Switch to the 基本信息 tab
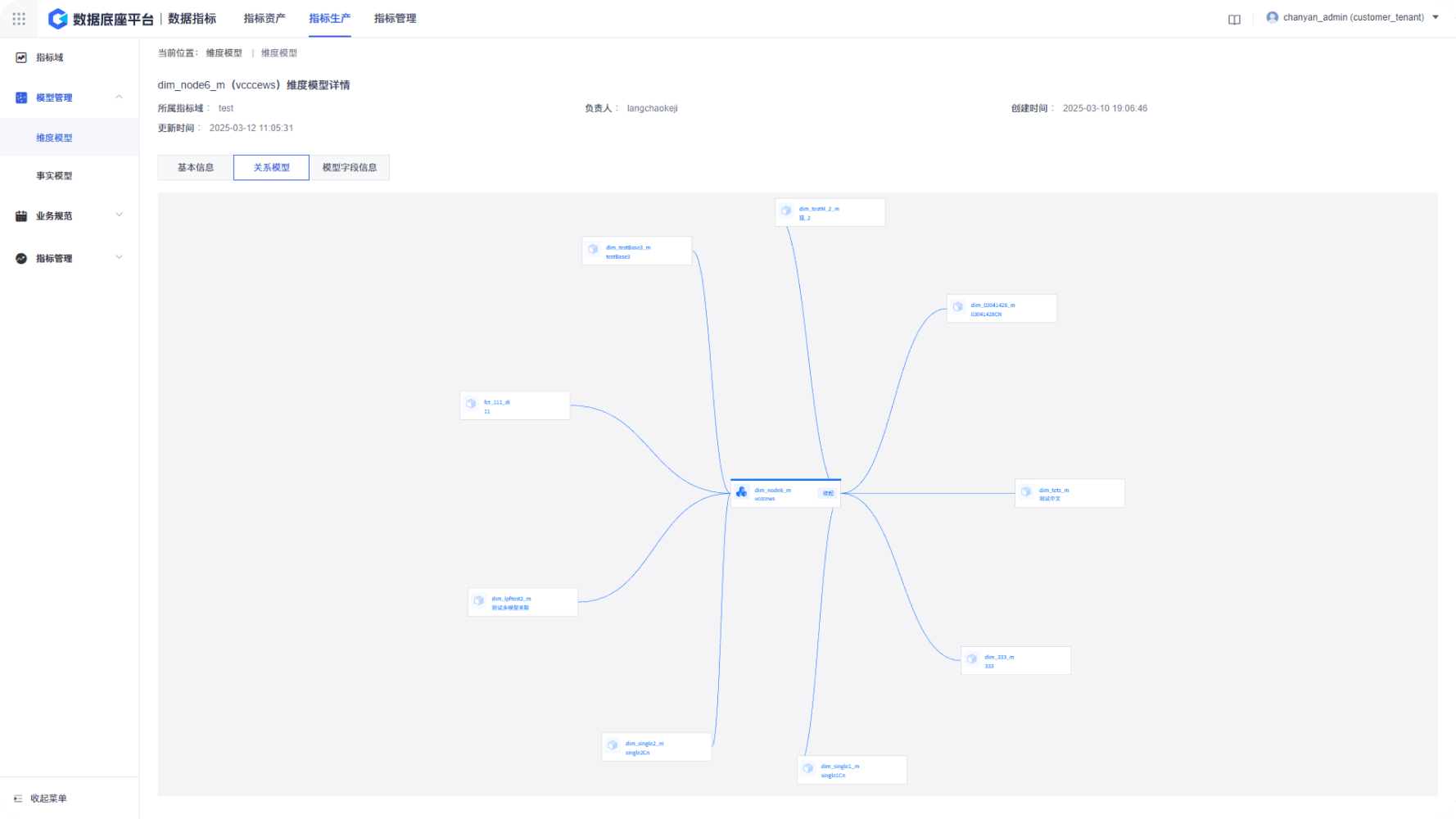 196,167
